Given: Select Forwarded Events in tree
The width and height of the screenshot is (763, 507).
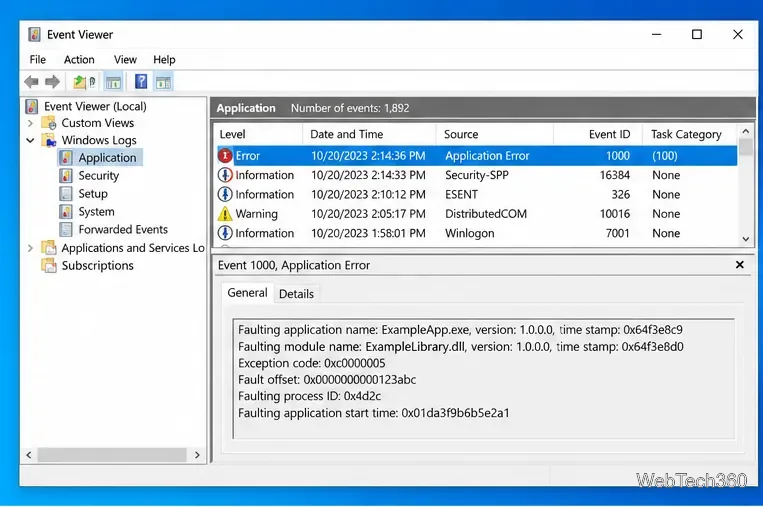Looking at the screenshot, I should coord(123,229).
